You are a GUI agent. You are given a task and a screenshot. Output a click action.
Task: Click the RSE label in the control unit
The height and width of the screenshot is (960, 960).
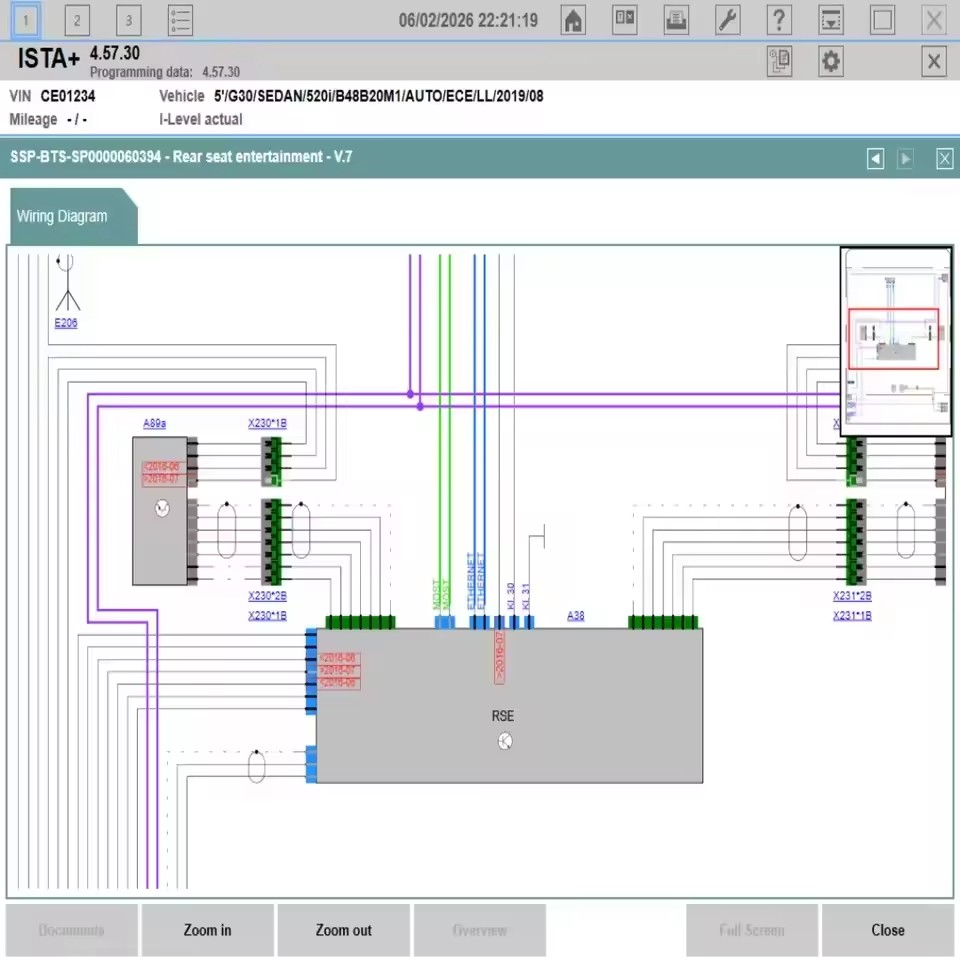503,716
